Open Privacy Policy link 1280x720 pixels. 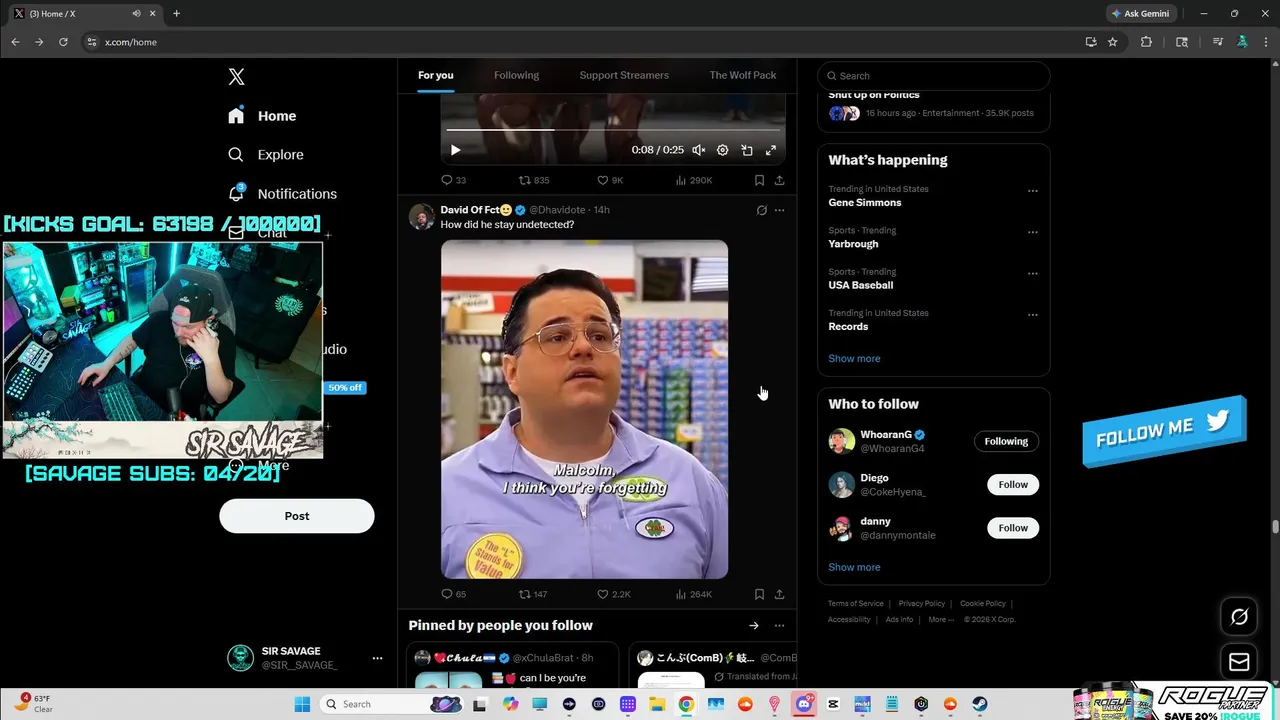[x=922, y=604]
